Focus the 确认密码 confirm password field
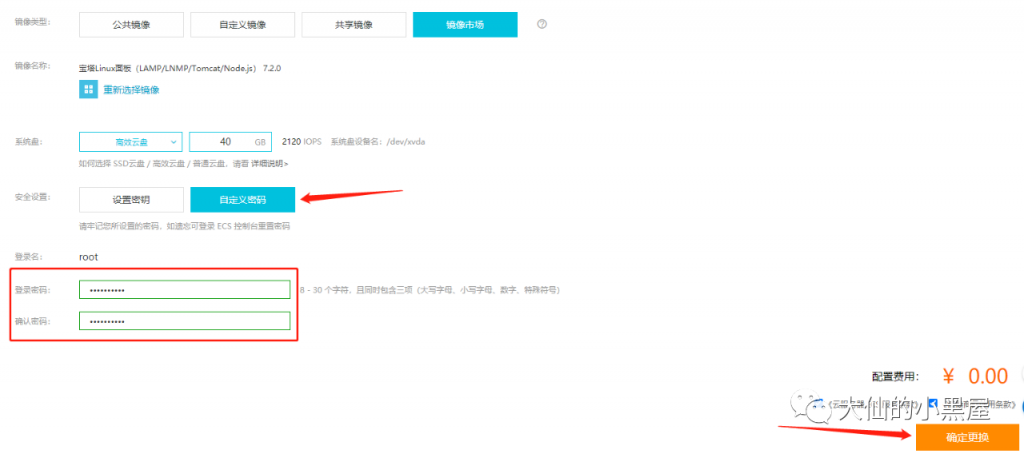 click(184, 321)
